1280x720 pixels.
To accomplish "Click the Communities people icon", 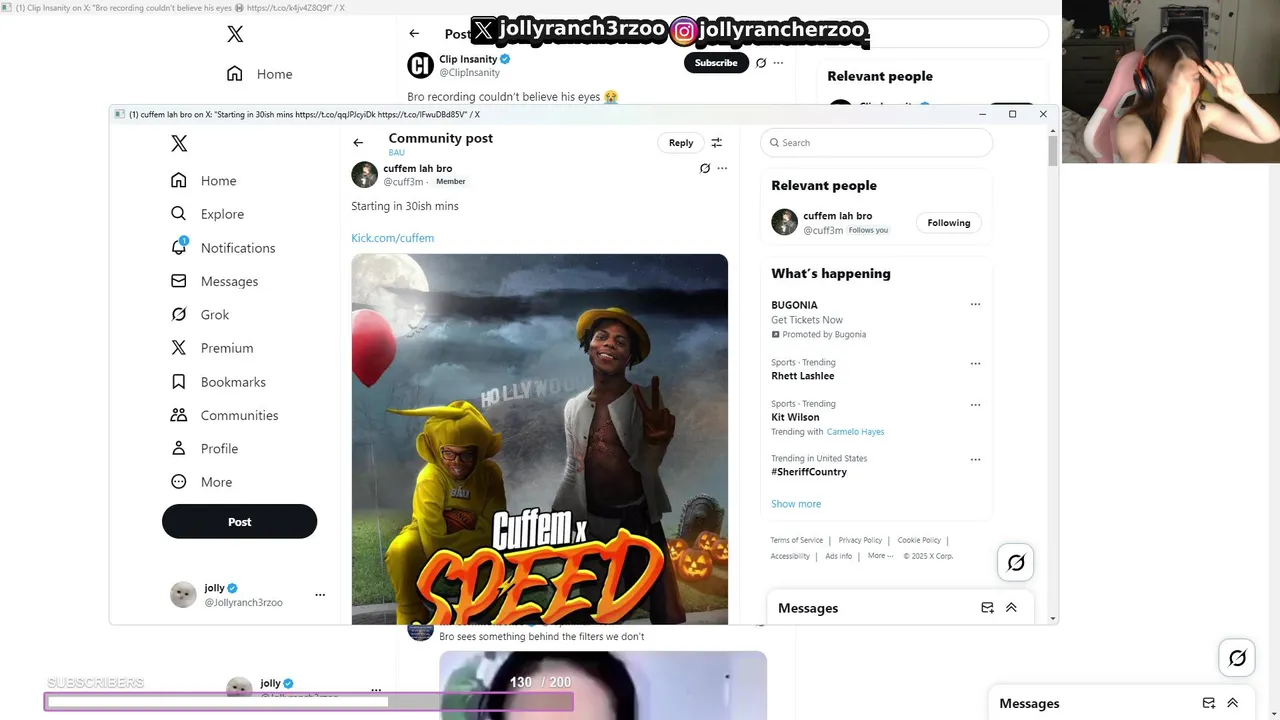I will pyautogui.click(x=179, y=415).
